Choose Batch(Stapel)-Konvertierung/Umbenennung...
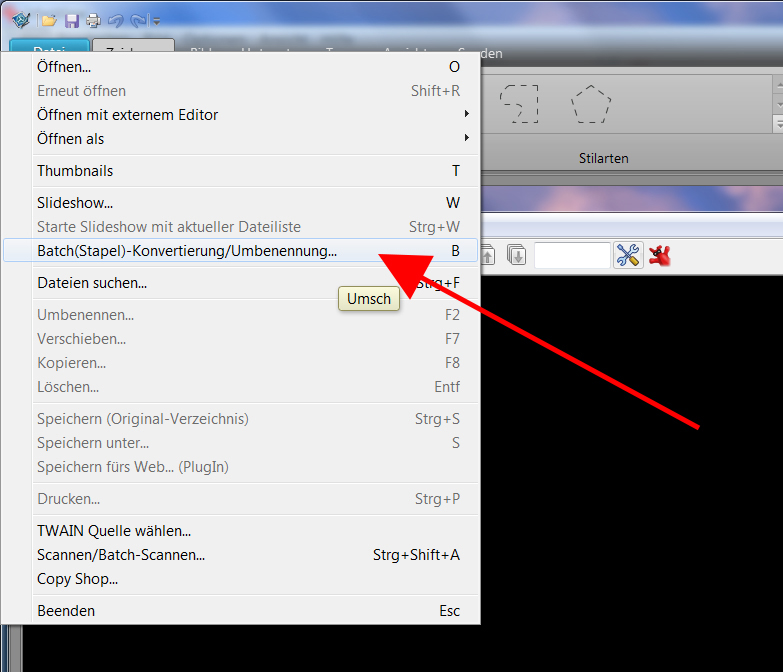Screen dimensions: 783x672 pyautogui.click(x=240, y=251)
